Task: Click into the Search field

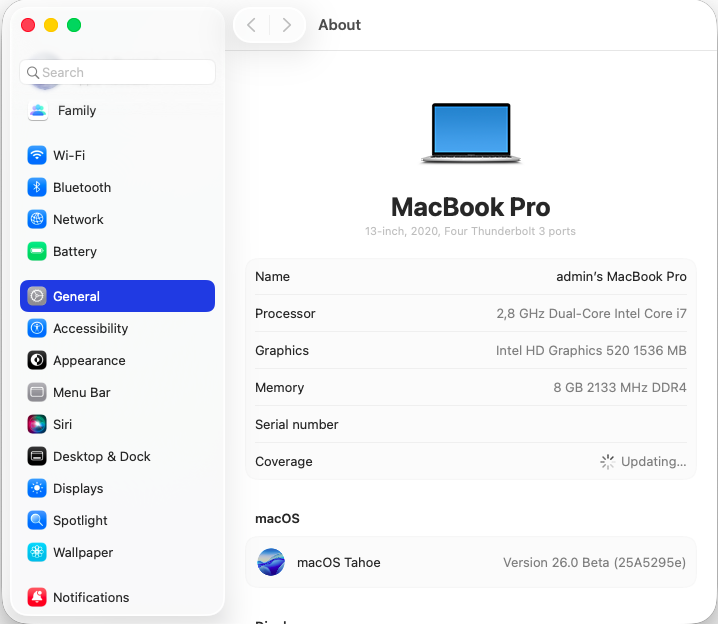Action: point(118,72)
